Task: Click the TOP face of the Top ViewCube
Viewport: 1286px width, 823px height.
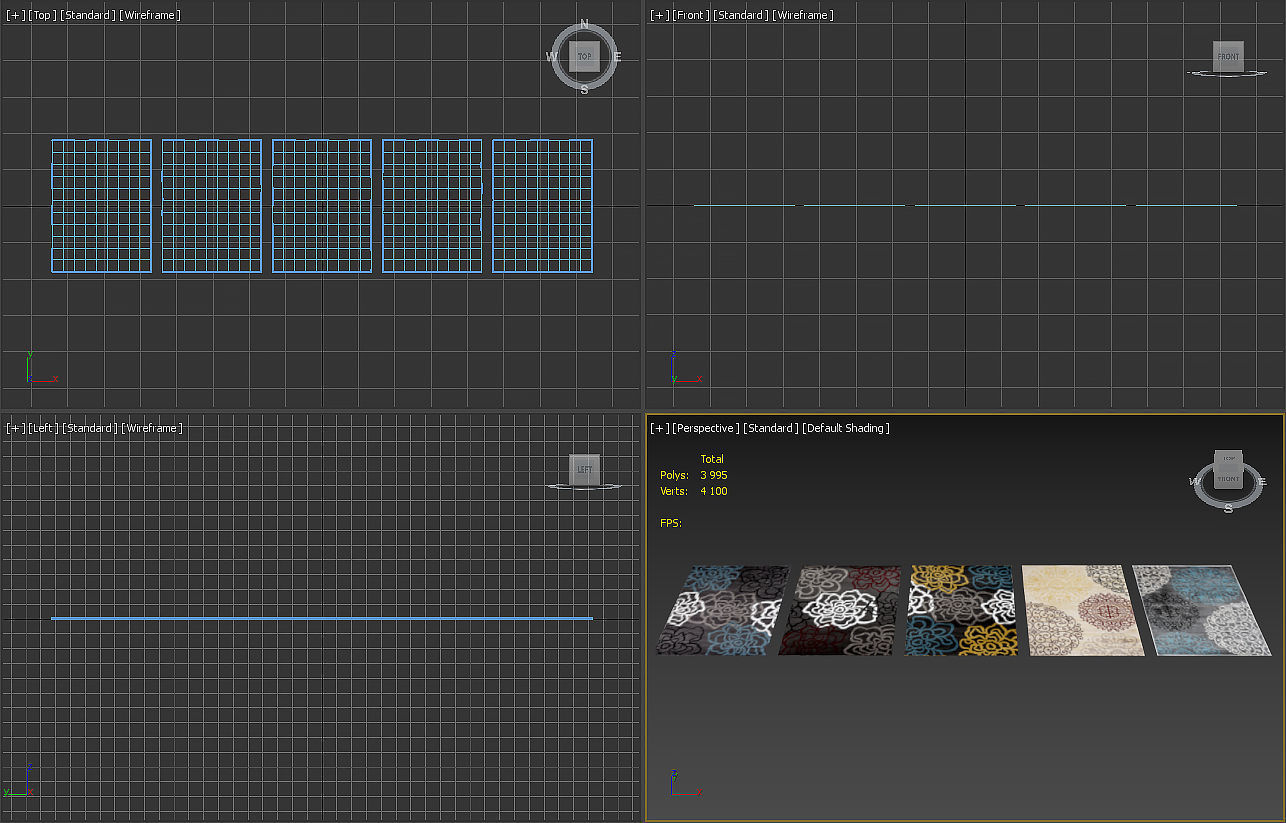Action: (x=584, y=57)
